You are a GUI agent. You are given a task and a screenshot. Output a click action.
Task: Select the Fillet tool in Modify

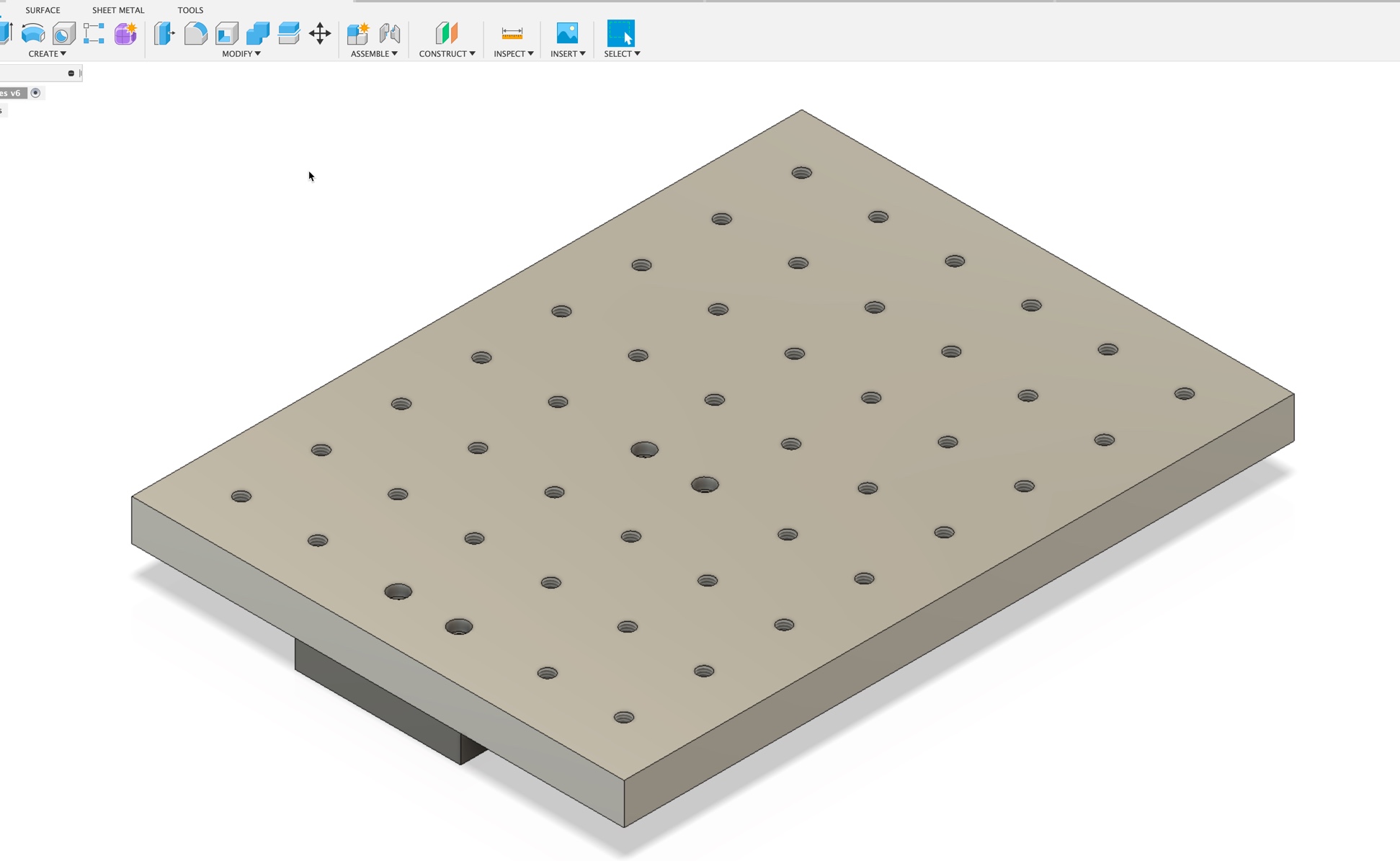195,32
